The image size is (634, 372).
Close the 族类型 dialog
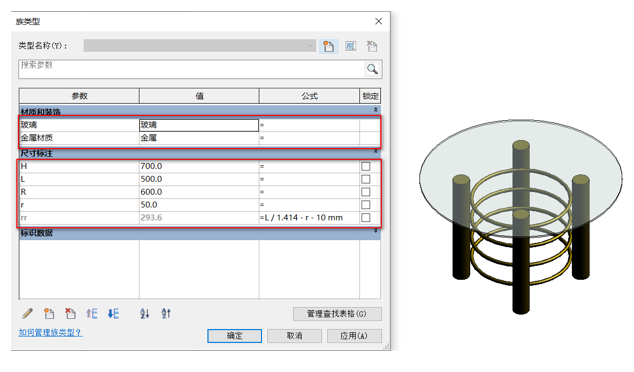(x=378, y=21)
